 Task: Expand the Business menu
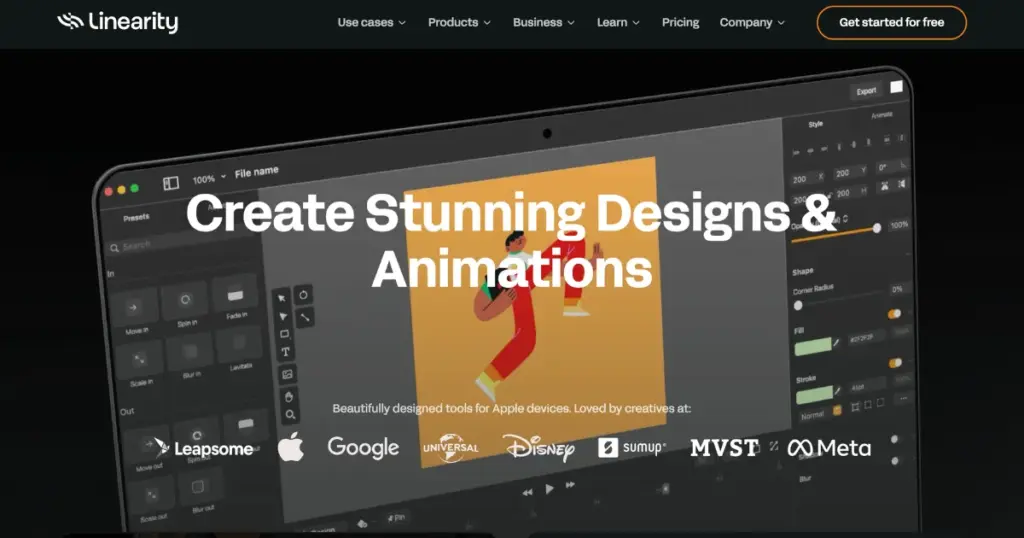tap(543, 22)
